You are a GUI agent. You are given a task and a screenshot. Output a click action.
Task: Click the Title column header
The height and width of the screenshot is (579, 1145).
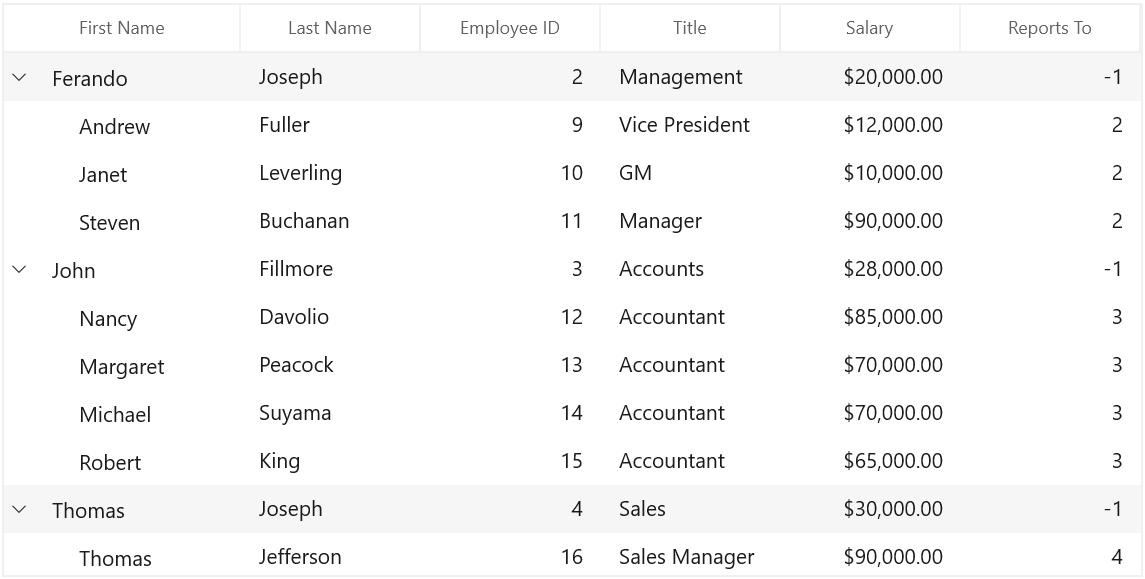pyautogui.click(x=690, y=28)
